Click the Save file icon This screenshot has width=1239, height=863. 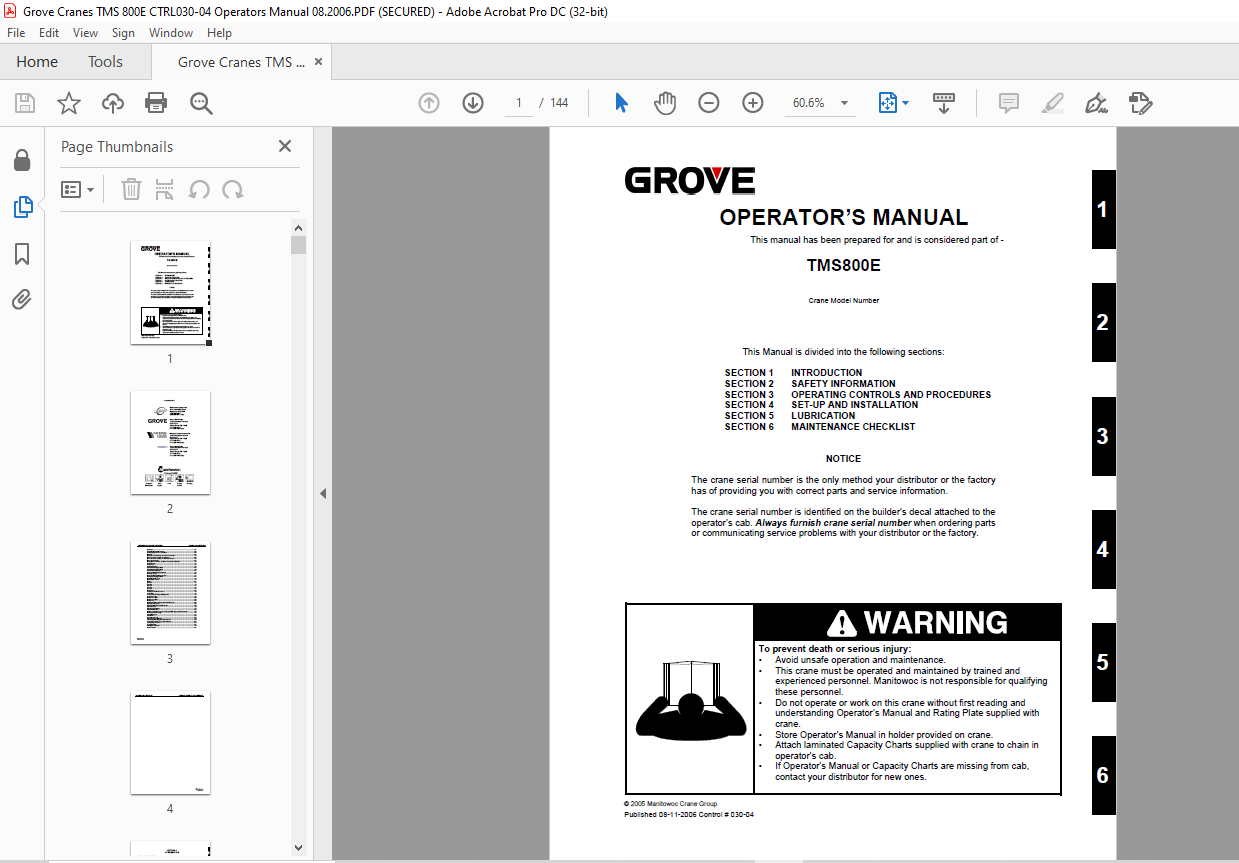(24, 103)
